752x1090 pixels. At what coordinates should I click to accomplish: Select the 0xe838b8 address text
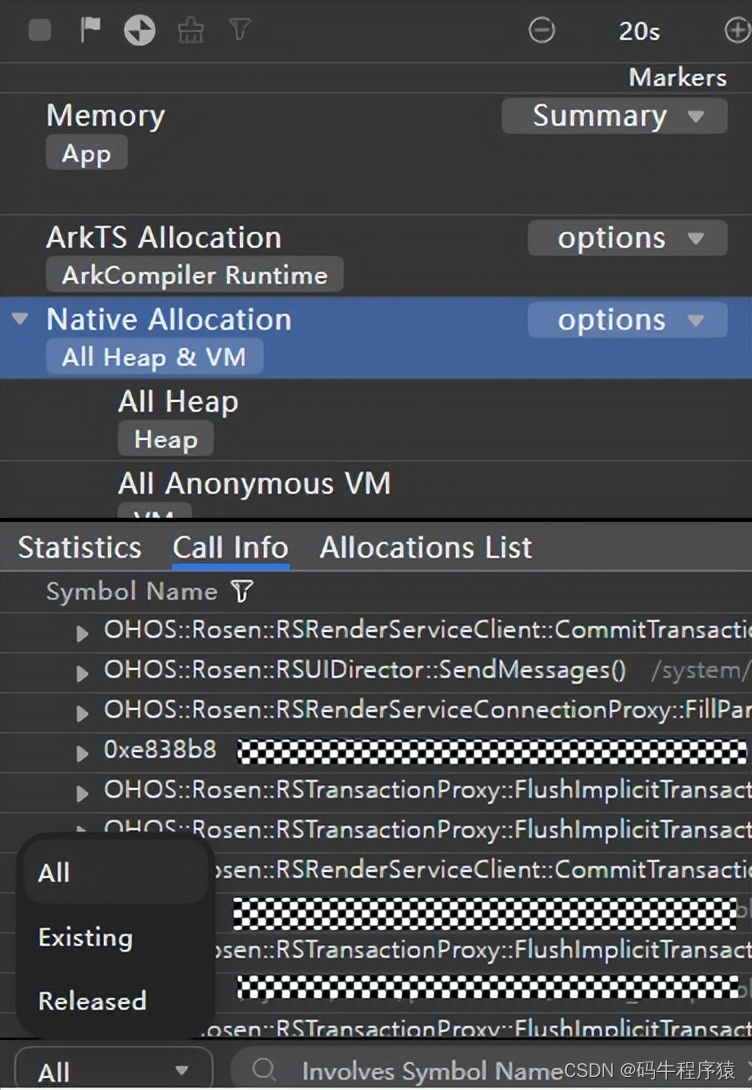[160, 750]
